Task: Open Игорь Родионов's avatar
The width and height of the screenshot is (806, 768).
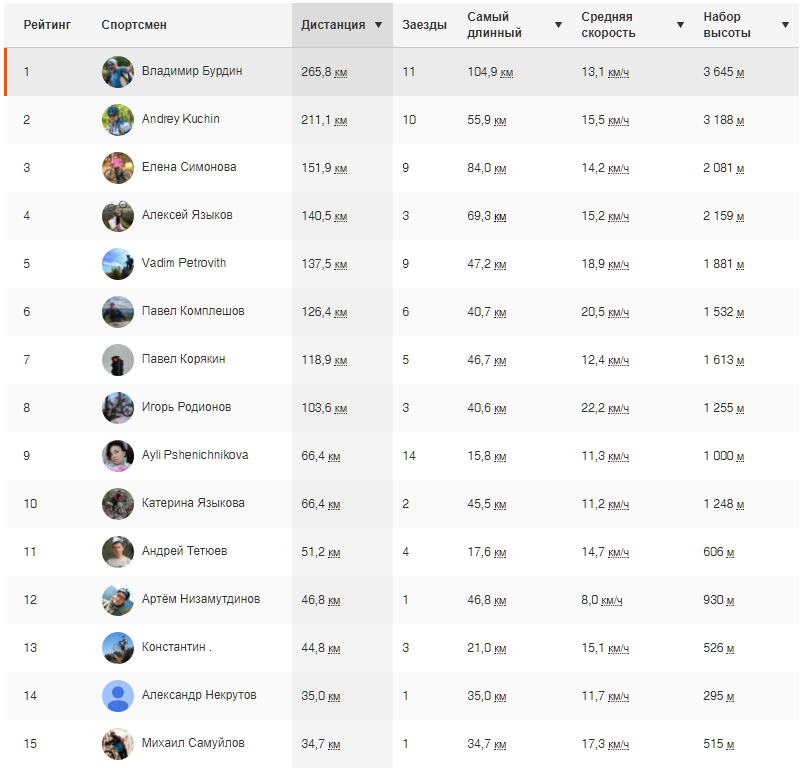Action: tap(118, 408)
